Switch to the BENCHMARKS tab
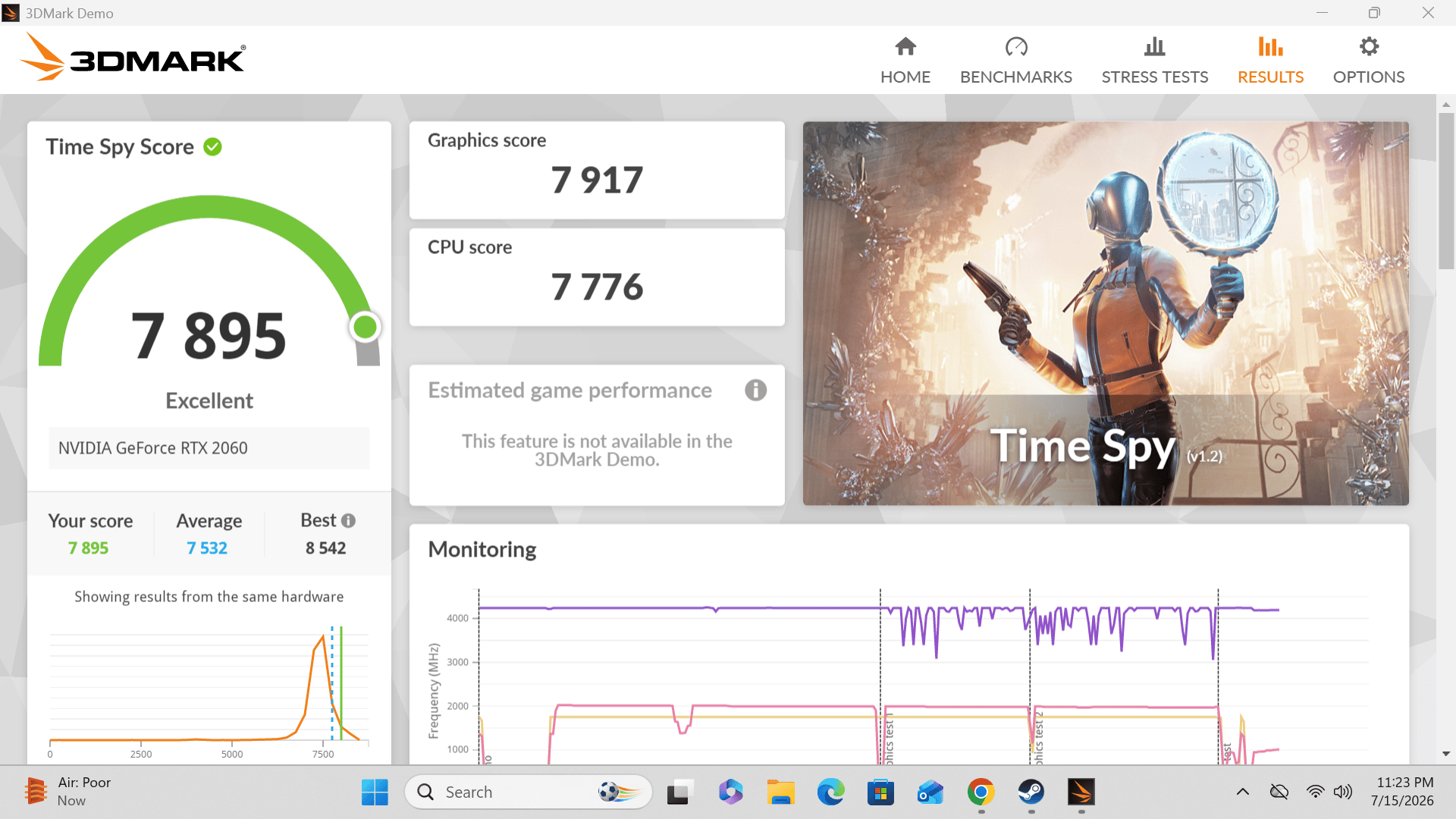Viewport: 1456px width, 819px height. (x=1016, y=61)
